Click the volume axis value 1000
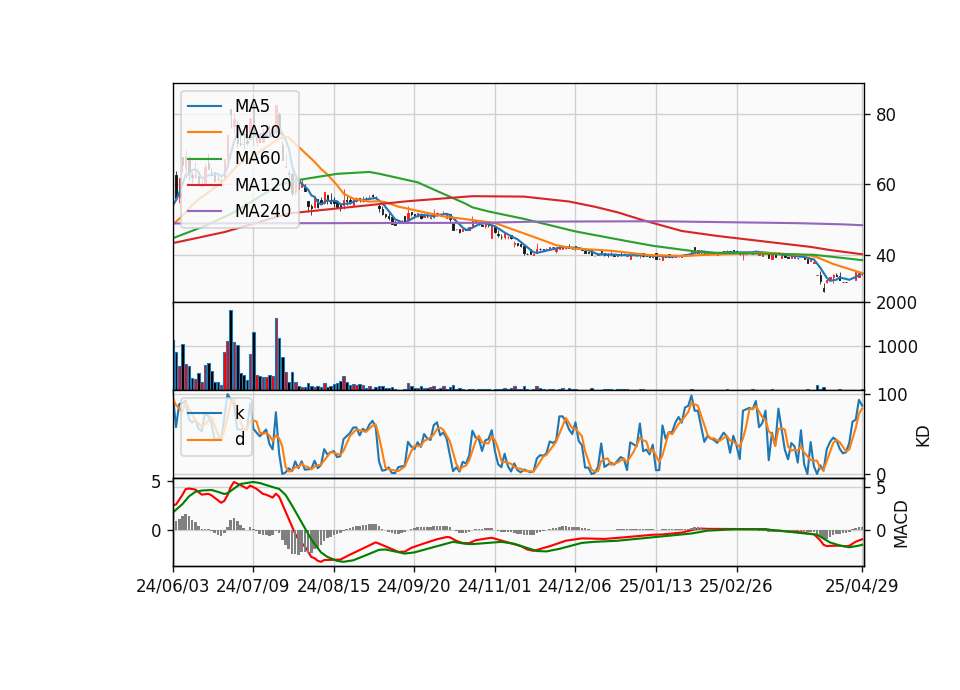Viewport: 960px width, 690px height. pyautogui.click(x=897, y=347)
